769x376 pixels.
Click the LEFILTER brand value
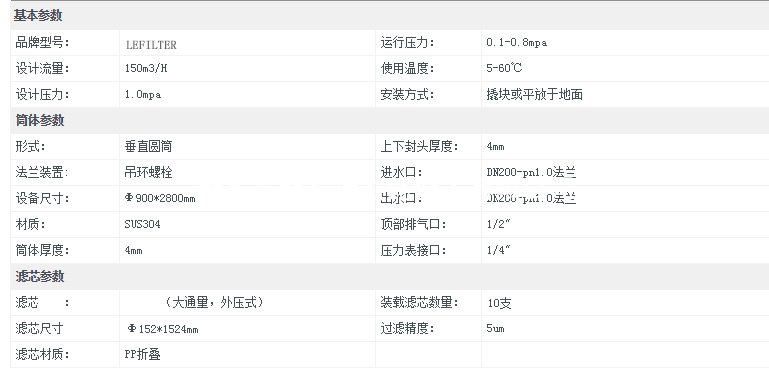151,45
